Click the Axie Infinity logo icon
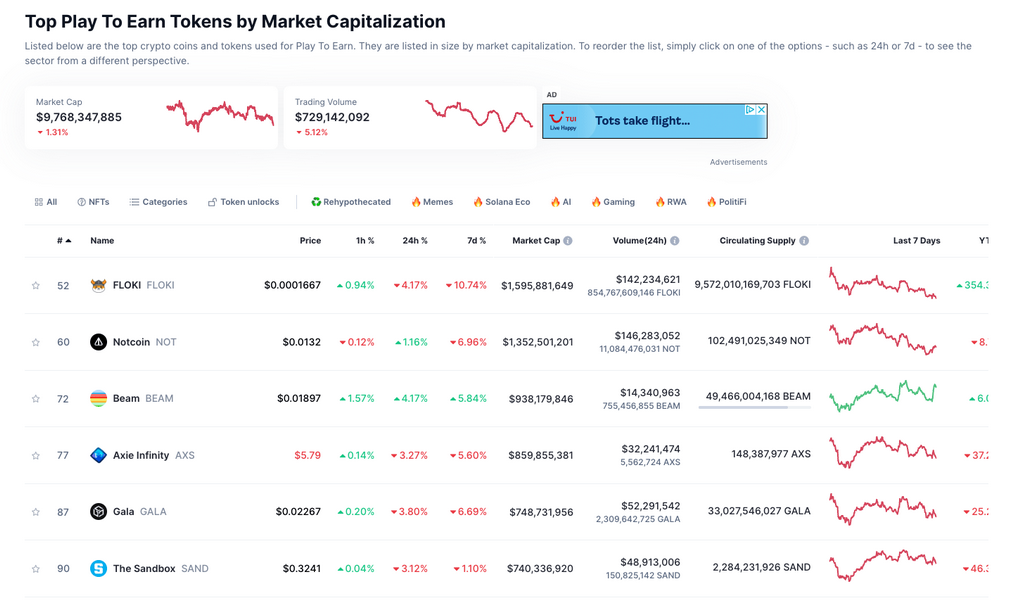 point(98,455)
